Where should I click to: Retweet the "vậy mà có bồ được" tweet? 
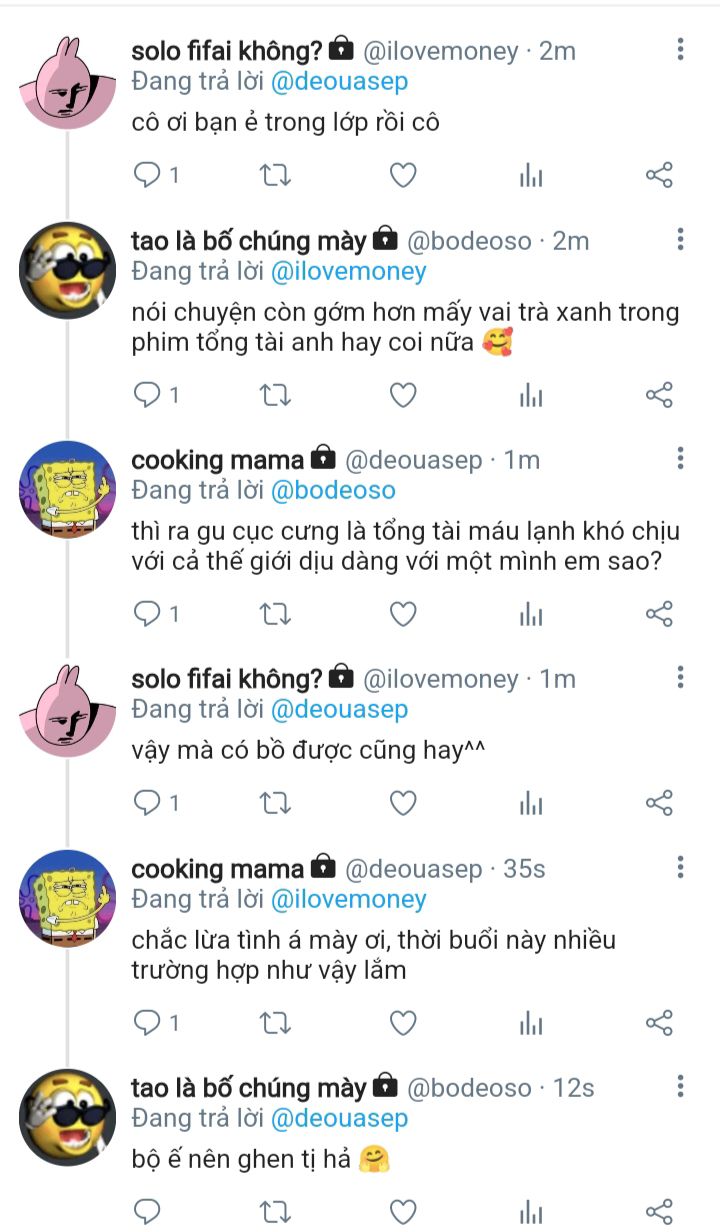pos(275,803)
